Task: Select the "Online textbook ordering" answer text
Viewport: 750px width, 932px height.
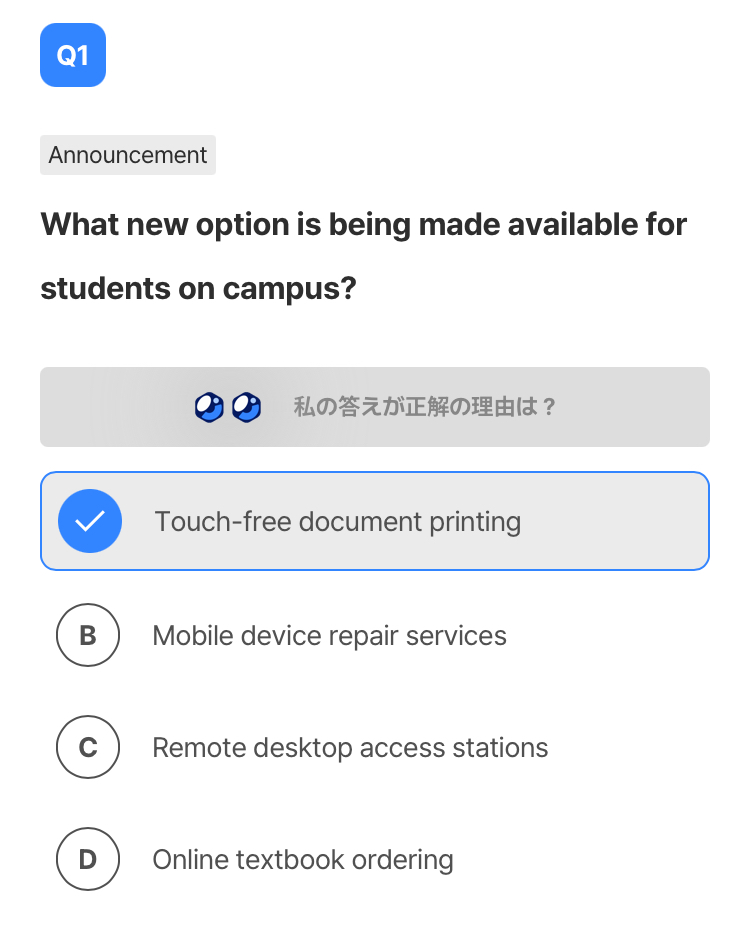Action: click(302, 859)
